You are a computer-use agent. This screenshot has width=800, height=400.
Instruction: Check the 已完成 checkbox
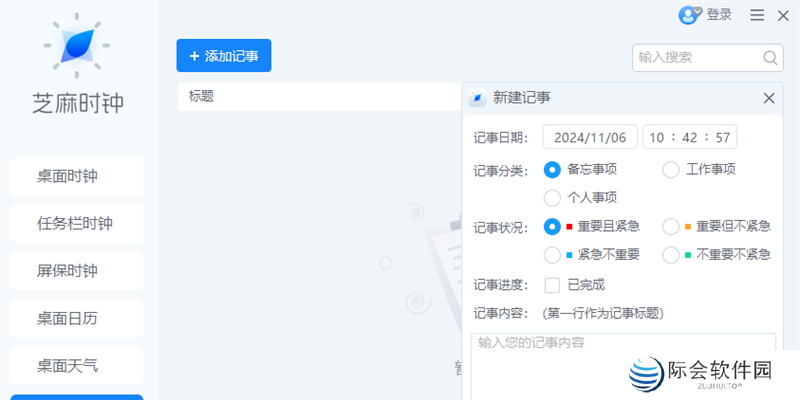pyautogui.click(x=552, y=285)
